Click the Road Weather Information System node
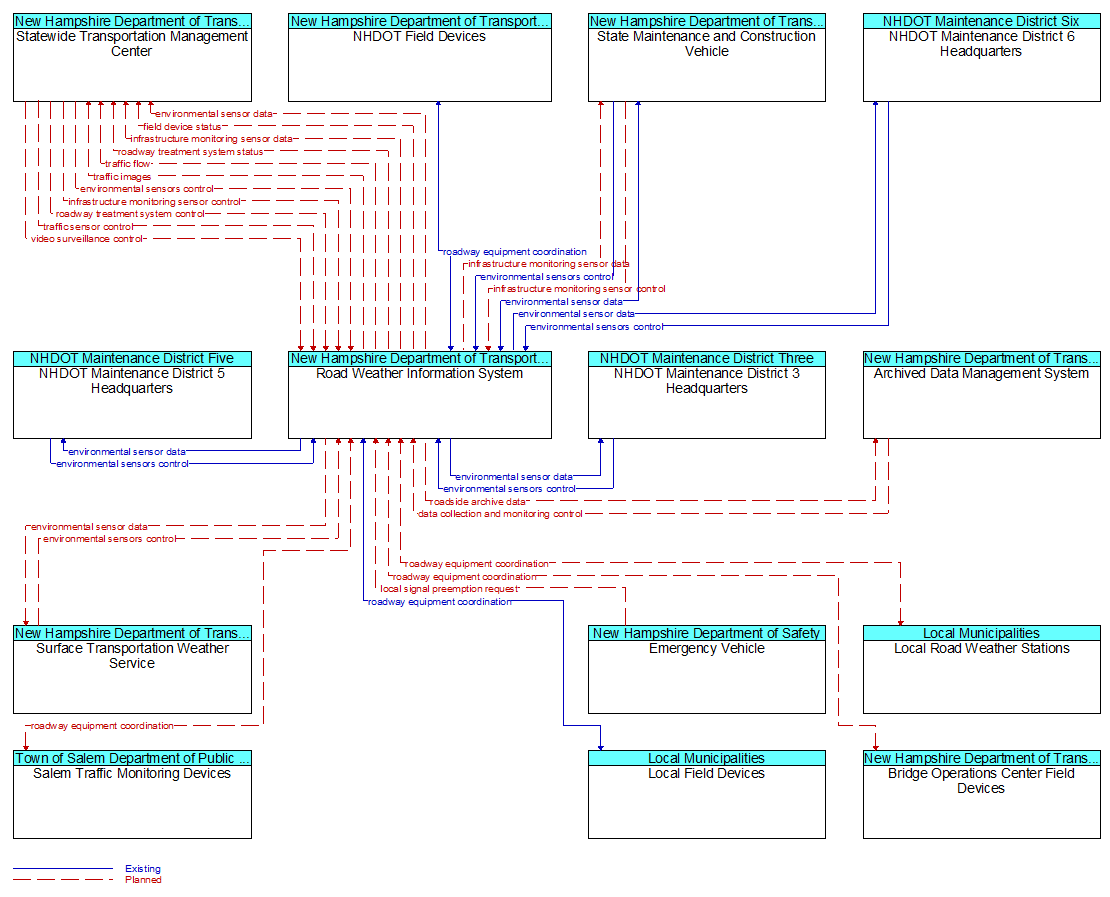This screenshot has width=1110, height=897. [420, 394]
